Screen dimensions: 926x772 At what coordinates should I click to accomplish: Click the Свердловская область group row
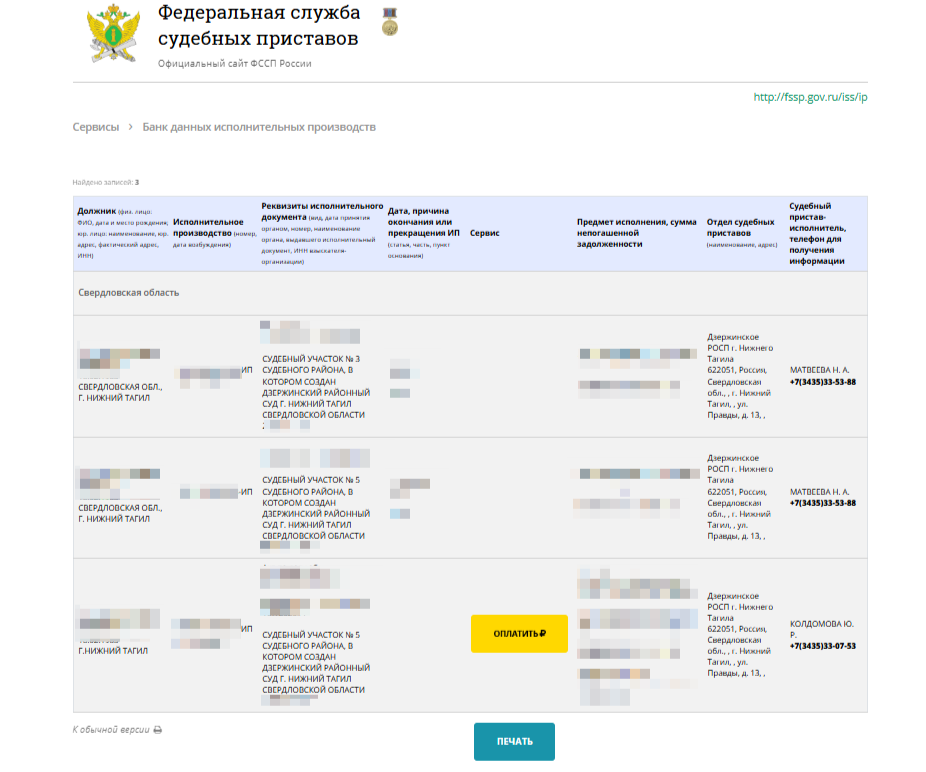(470, 293)
